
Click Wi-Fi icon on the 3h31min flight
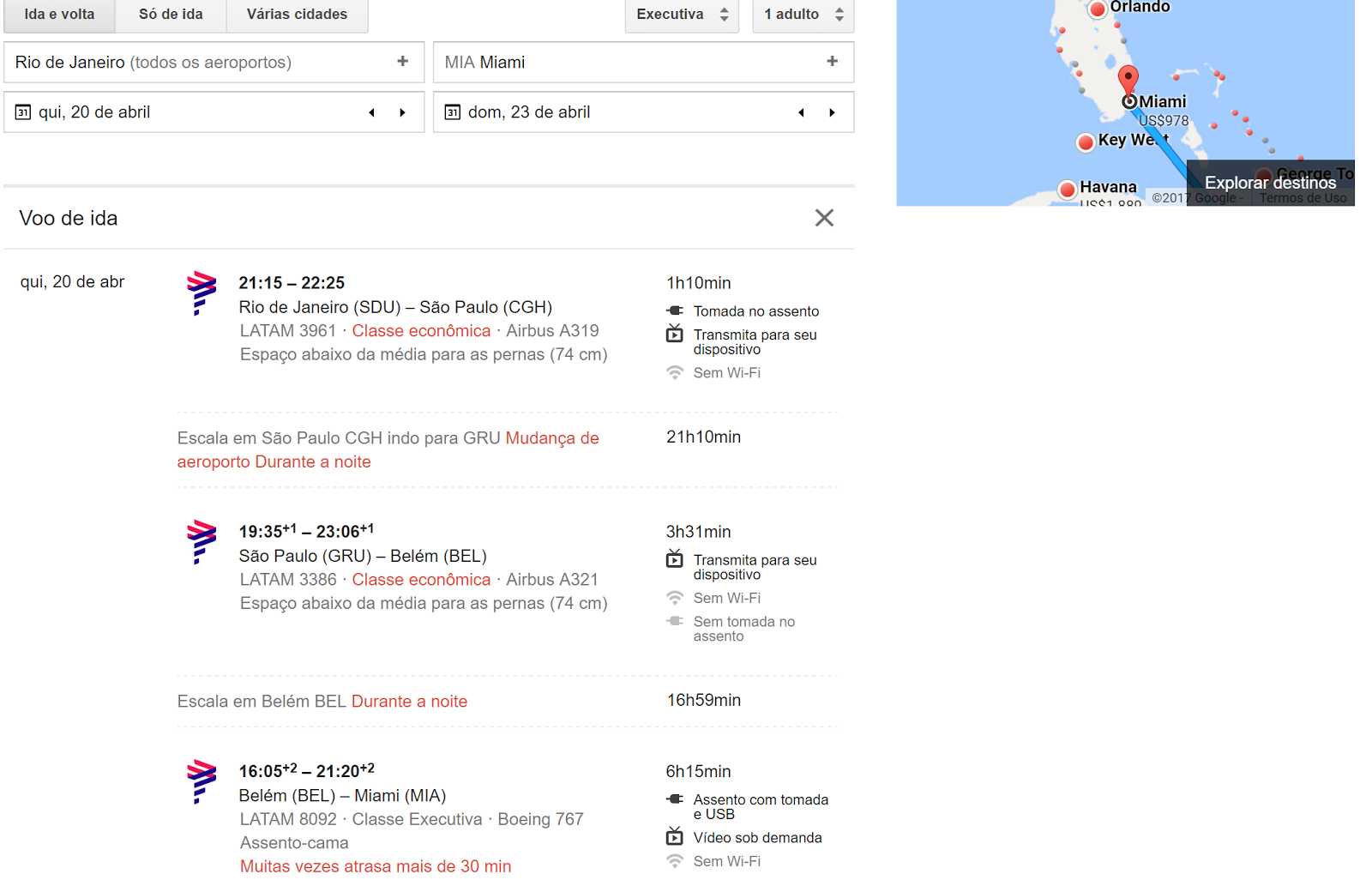(x=675, y=598)
